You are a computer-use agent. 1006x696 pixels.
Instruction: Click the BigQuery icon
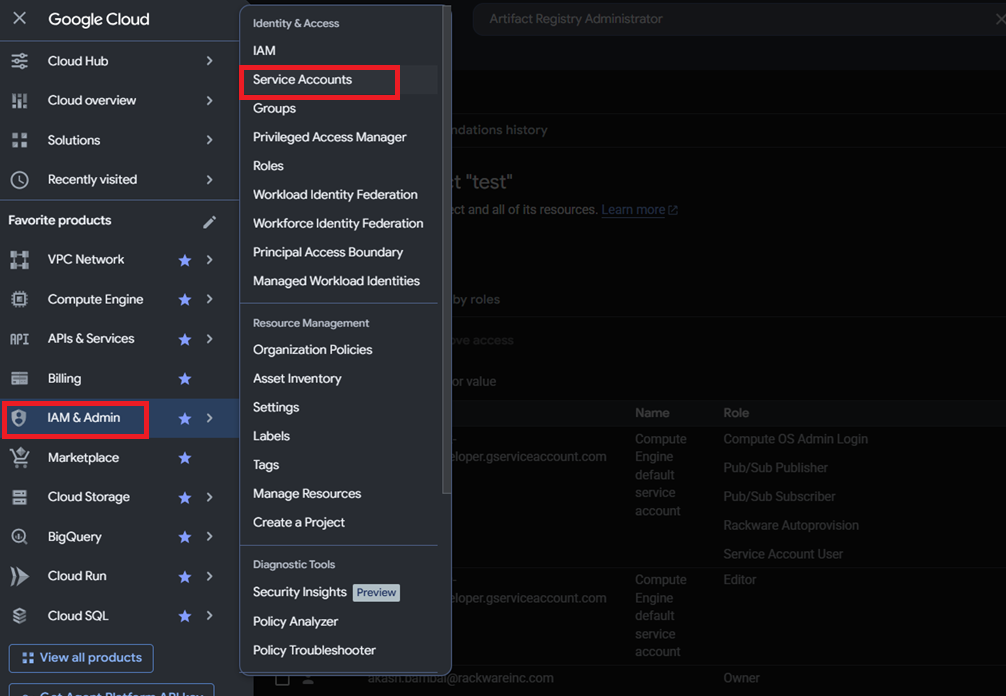pyautogui.click(x=20, y=536)
